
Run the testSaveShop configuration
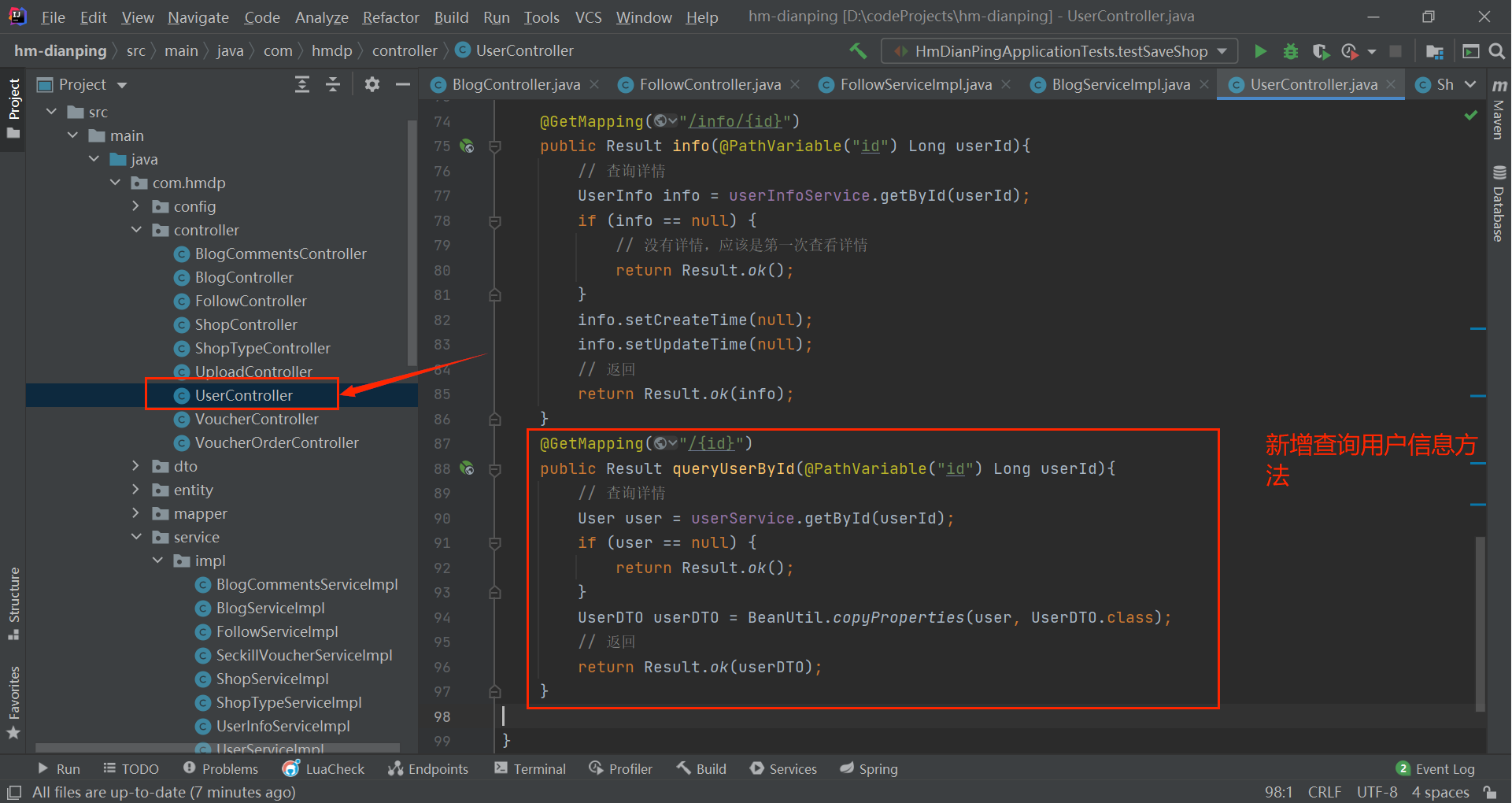1260,51
